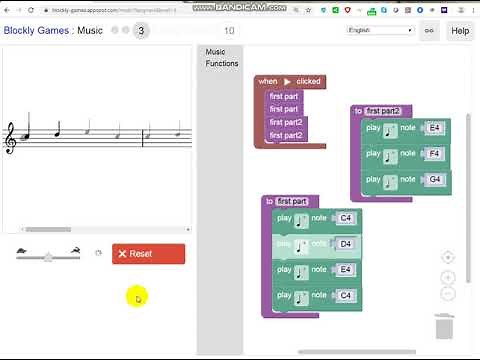Change duration icon on E4 block in first part
The image size is (480, 360).
coord(301,272)
